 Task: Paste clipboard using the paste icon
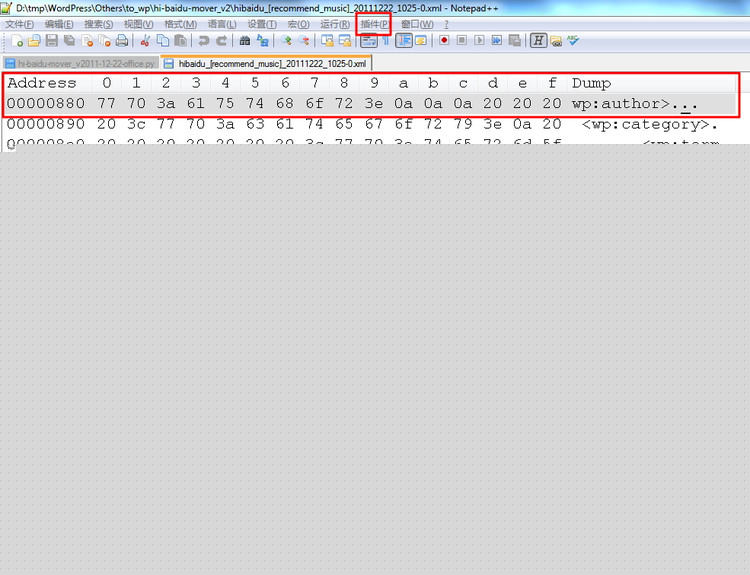click(180, 41)
